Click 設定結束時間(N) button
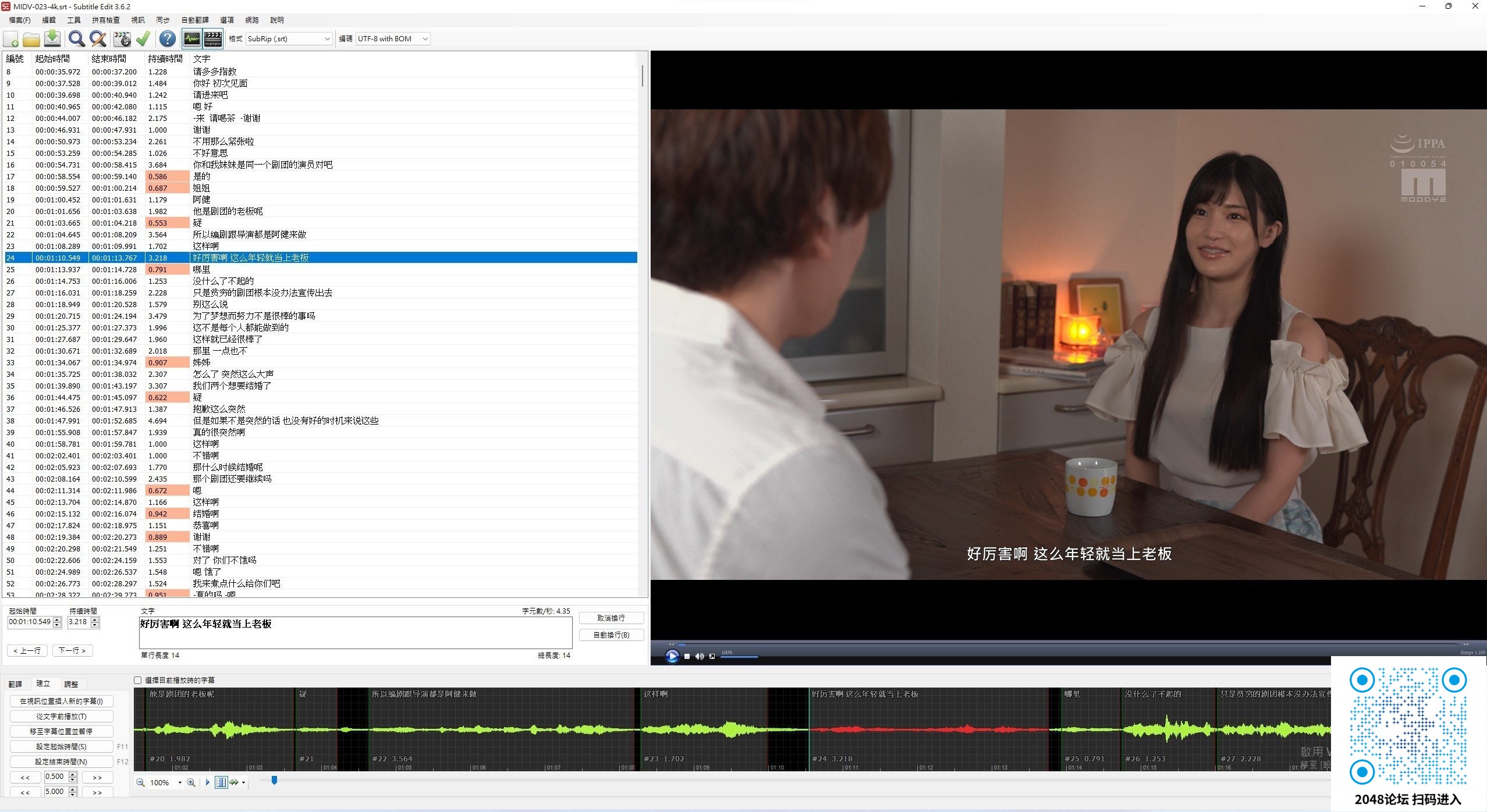 click(x=62, y=762)
